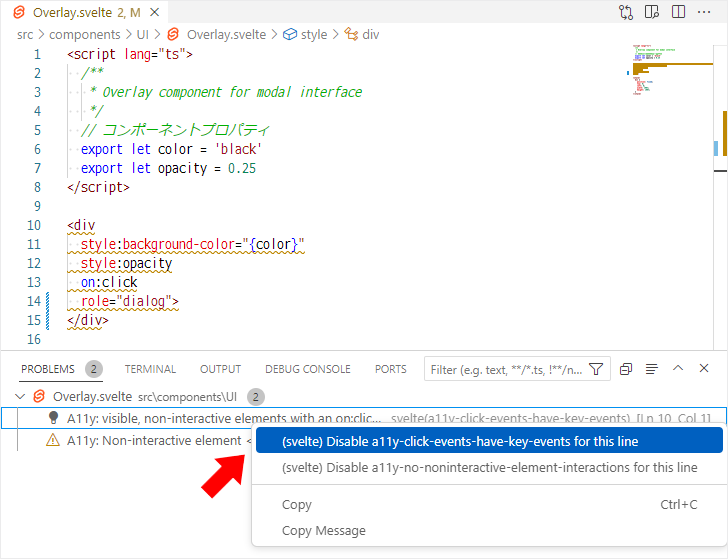This screenshot has width=728, height=559.
Task: Switch to the PROBLEMS panel tab
Action: (48, 369)
